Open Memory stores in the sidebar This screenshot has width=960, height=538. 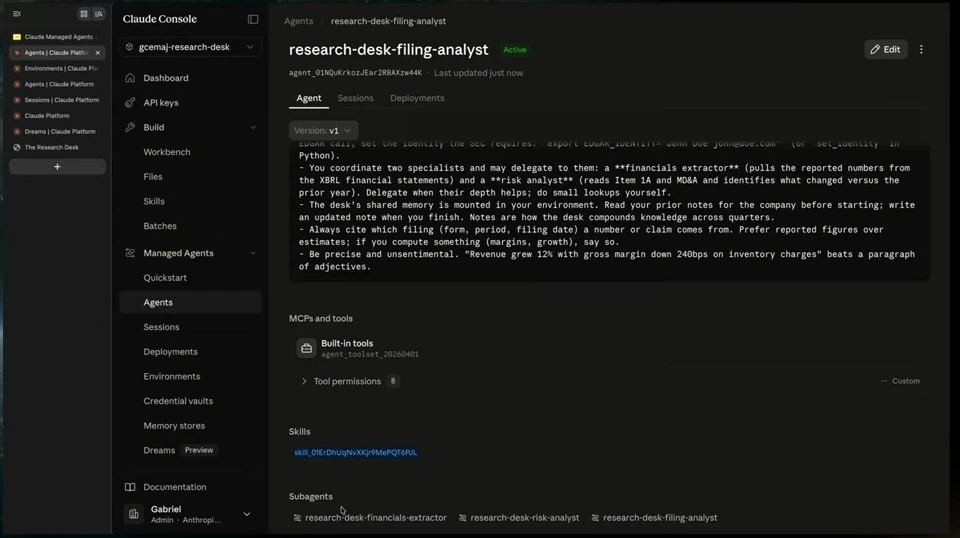click(174, 425)
